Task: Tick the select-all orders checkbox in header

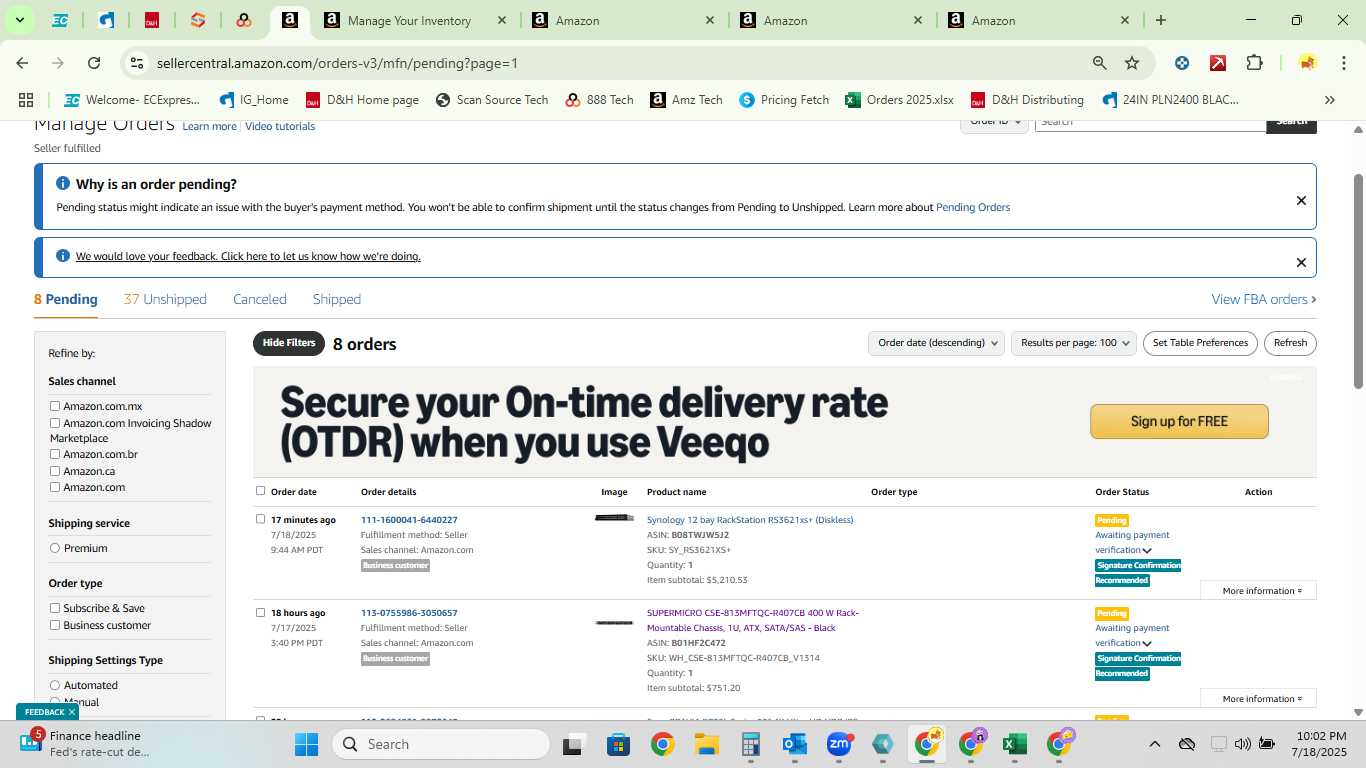Action: coord(261,491)
